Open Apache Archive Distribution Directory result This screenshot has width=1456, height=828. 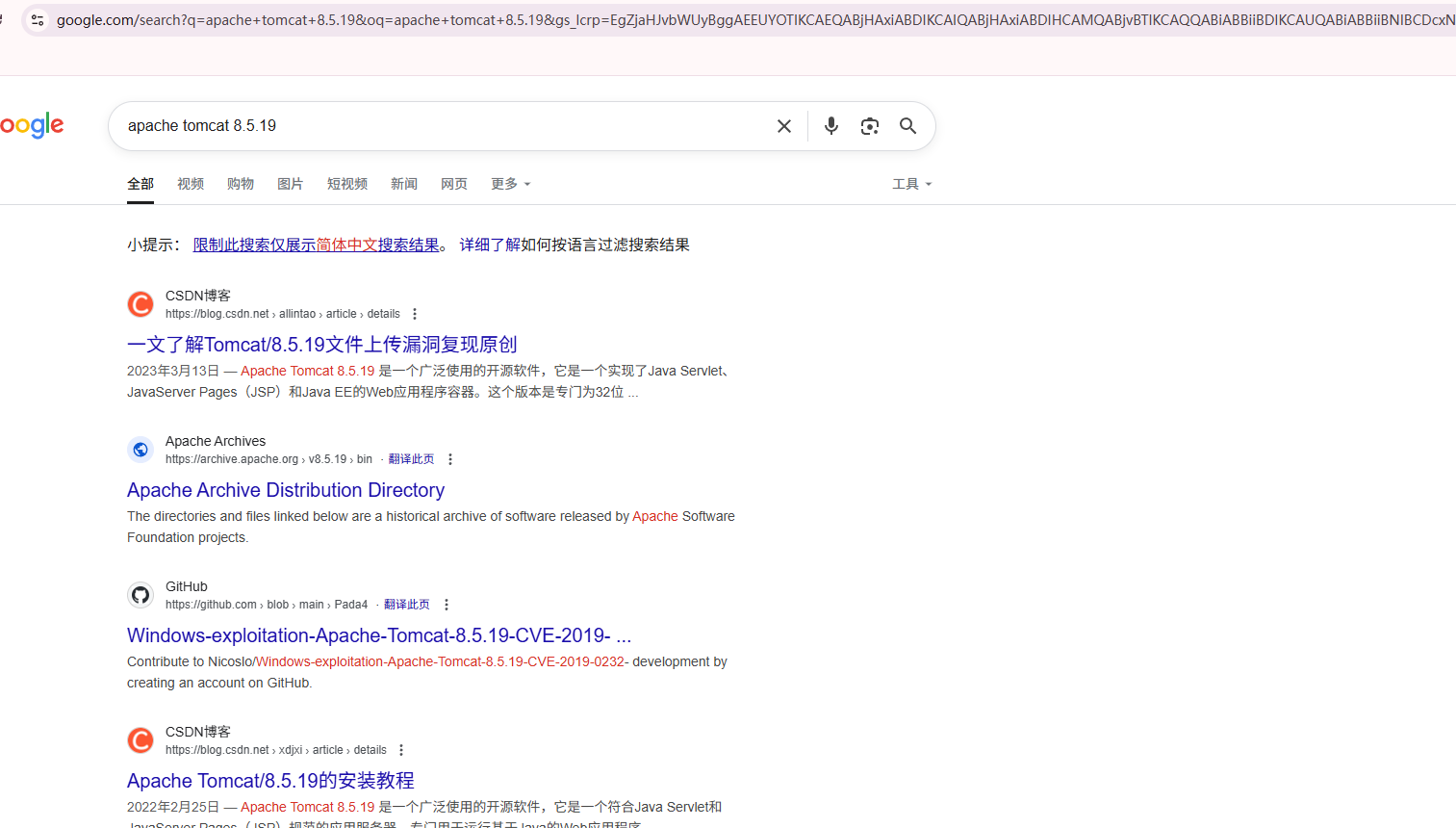(x=286, y=490)
